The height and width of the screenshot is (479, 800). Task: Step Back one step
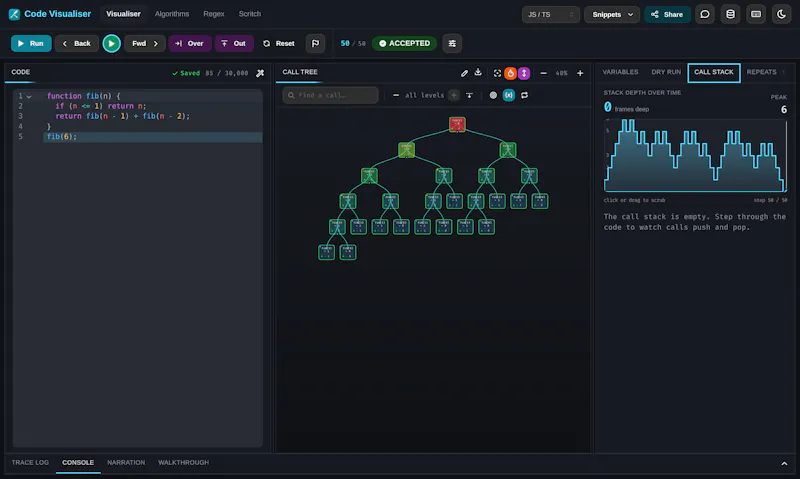pyautogui.click(x=77, y=43)
